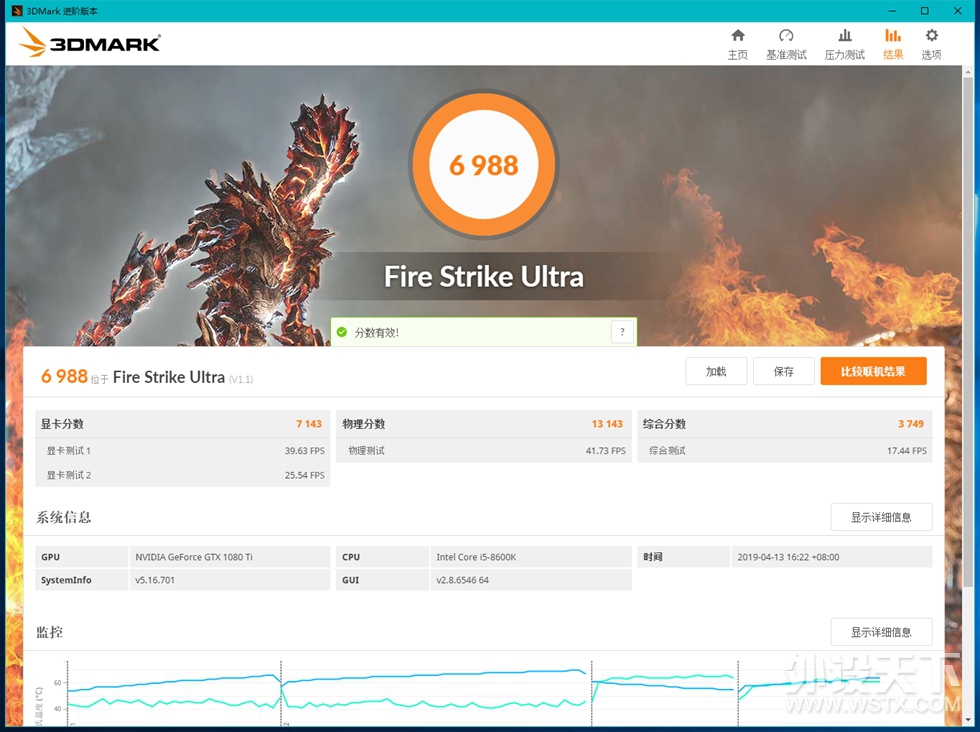The width and height of the screenshot is (980, 732).
Task: Show details for 监控 monitoring section
Action: 881,632
